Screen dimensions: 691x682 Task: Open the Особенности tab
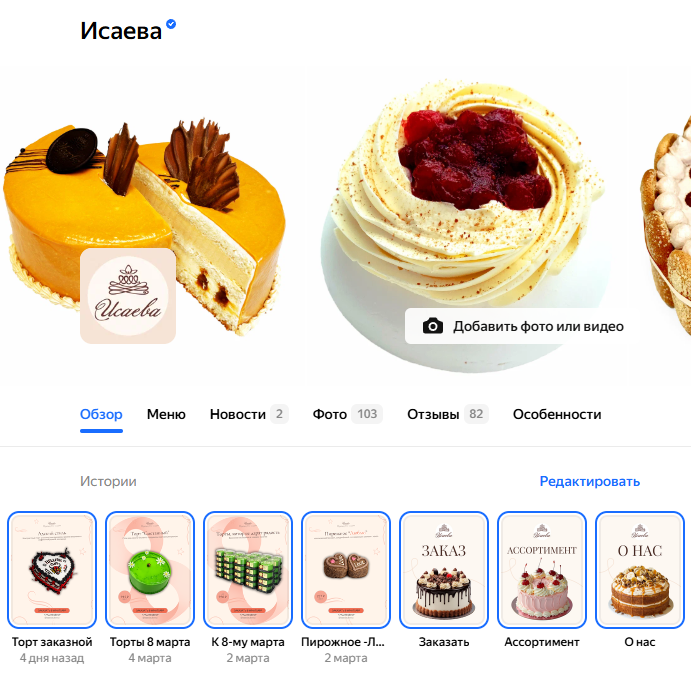557,414
